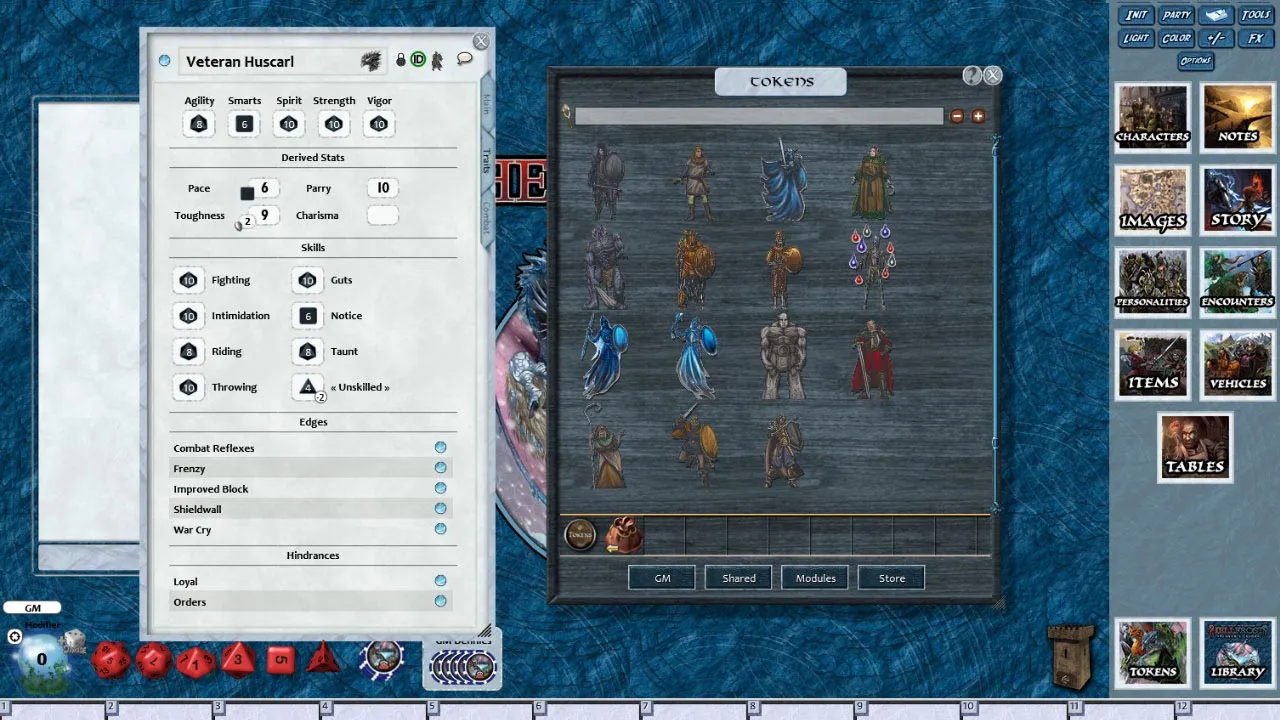Open the speech bubble icon on Huscarl sheet
1280x720 pixels.
tap(464, 59)
